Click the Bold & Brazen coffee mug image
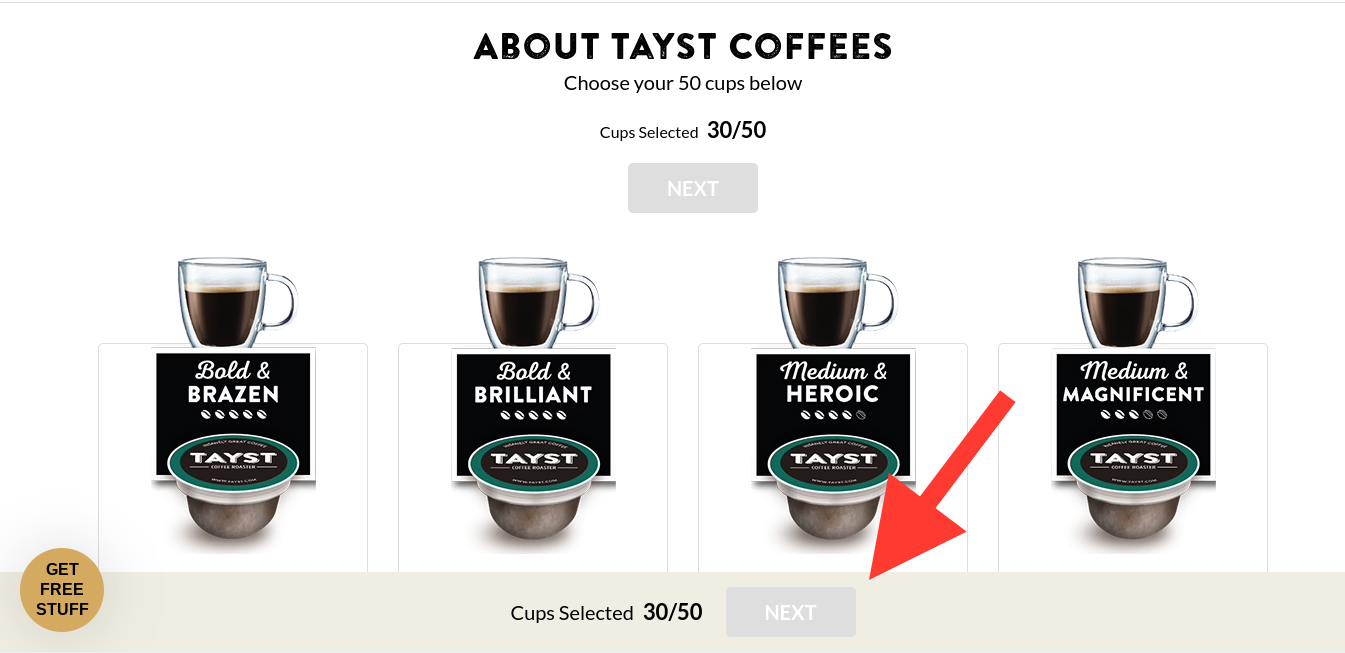Viewport: 1345px width, 653px height. point(237,302)
